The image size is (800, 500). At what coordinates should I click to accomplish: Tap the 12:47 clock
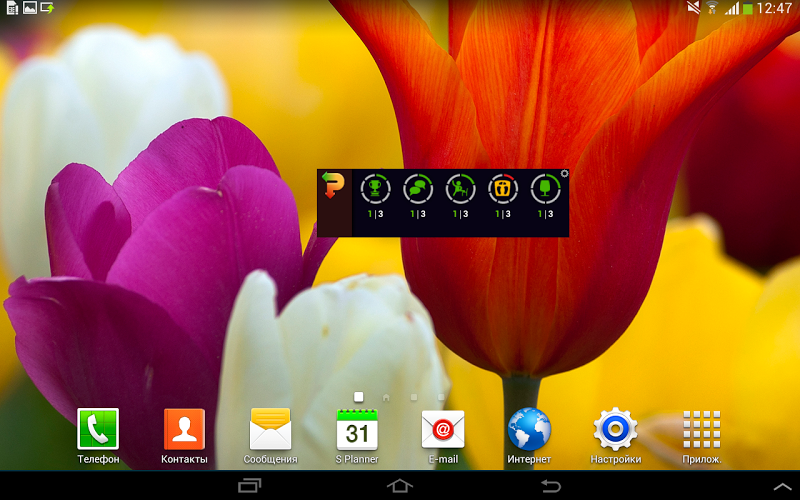[x=774, y=8]
